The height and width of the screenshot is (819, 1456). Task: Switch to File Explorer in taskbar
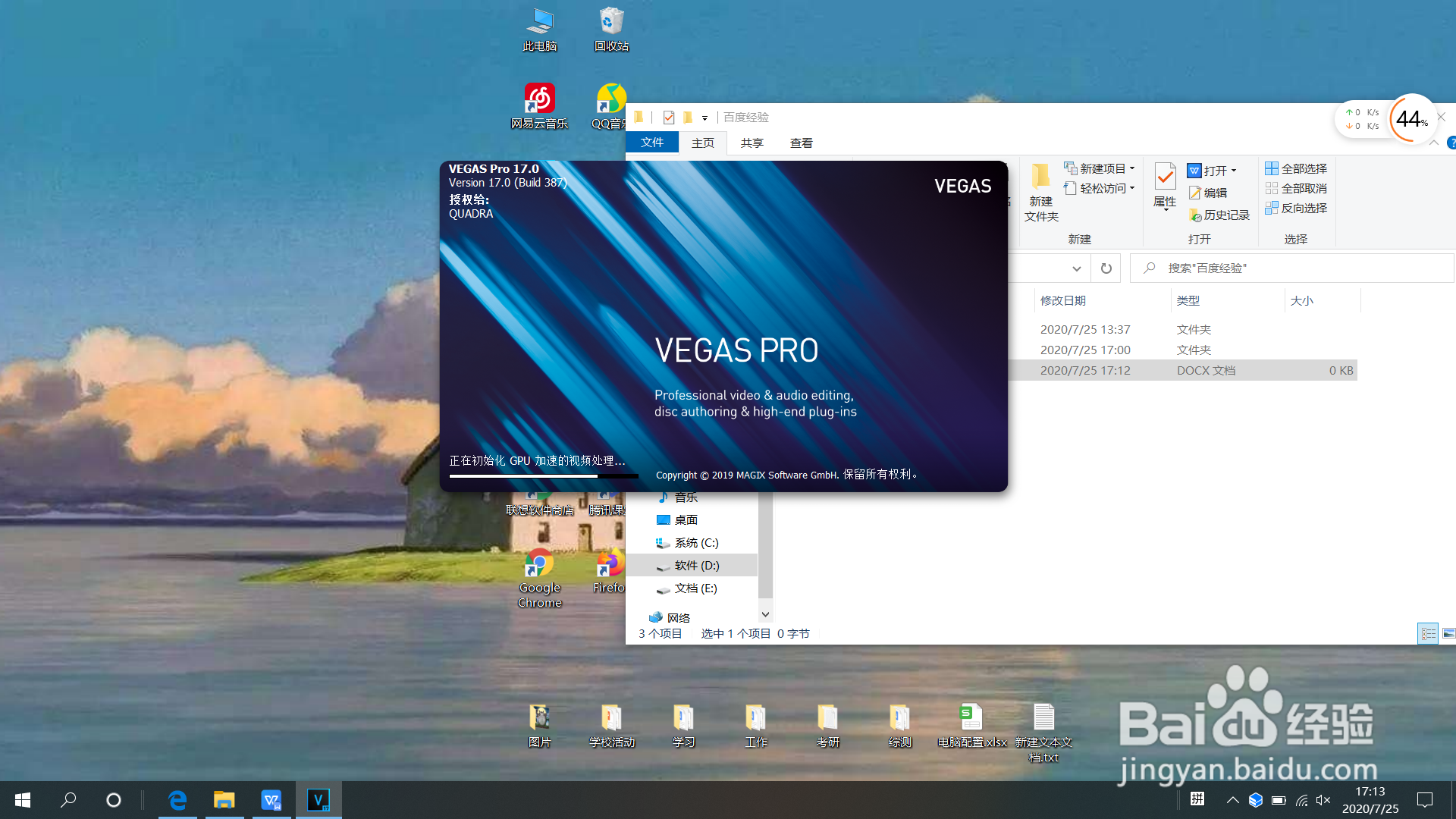click(x=224, y=800)
